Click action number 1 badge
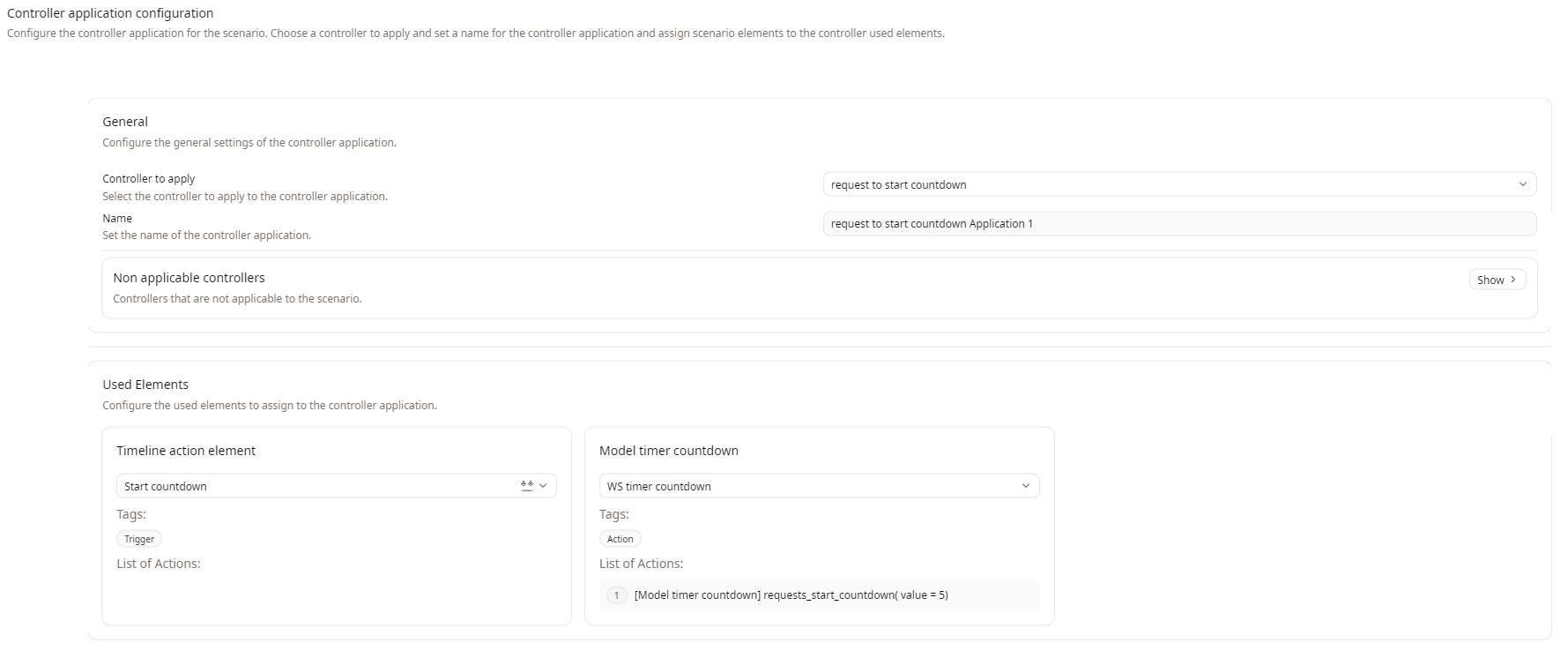This screenshot has width=1568, height=658. point(616,595)
